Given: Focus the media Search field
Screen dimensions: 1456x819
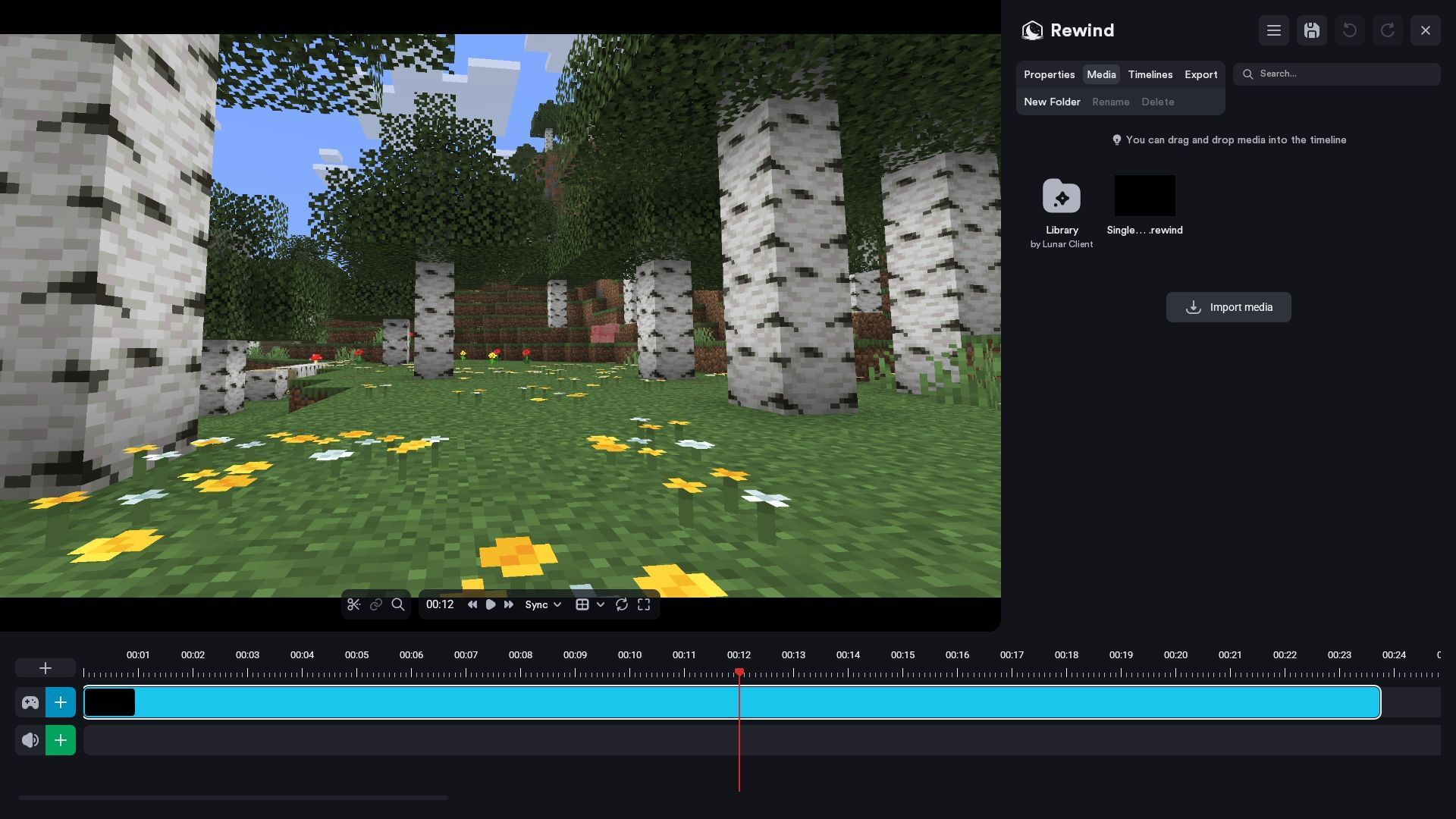Looking at the screenshot, I should [x=1337, y=74].
